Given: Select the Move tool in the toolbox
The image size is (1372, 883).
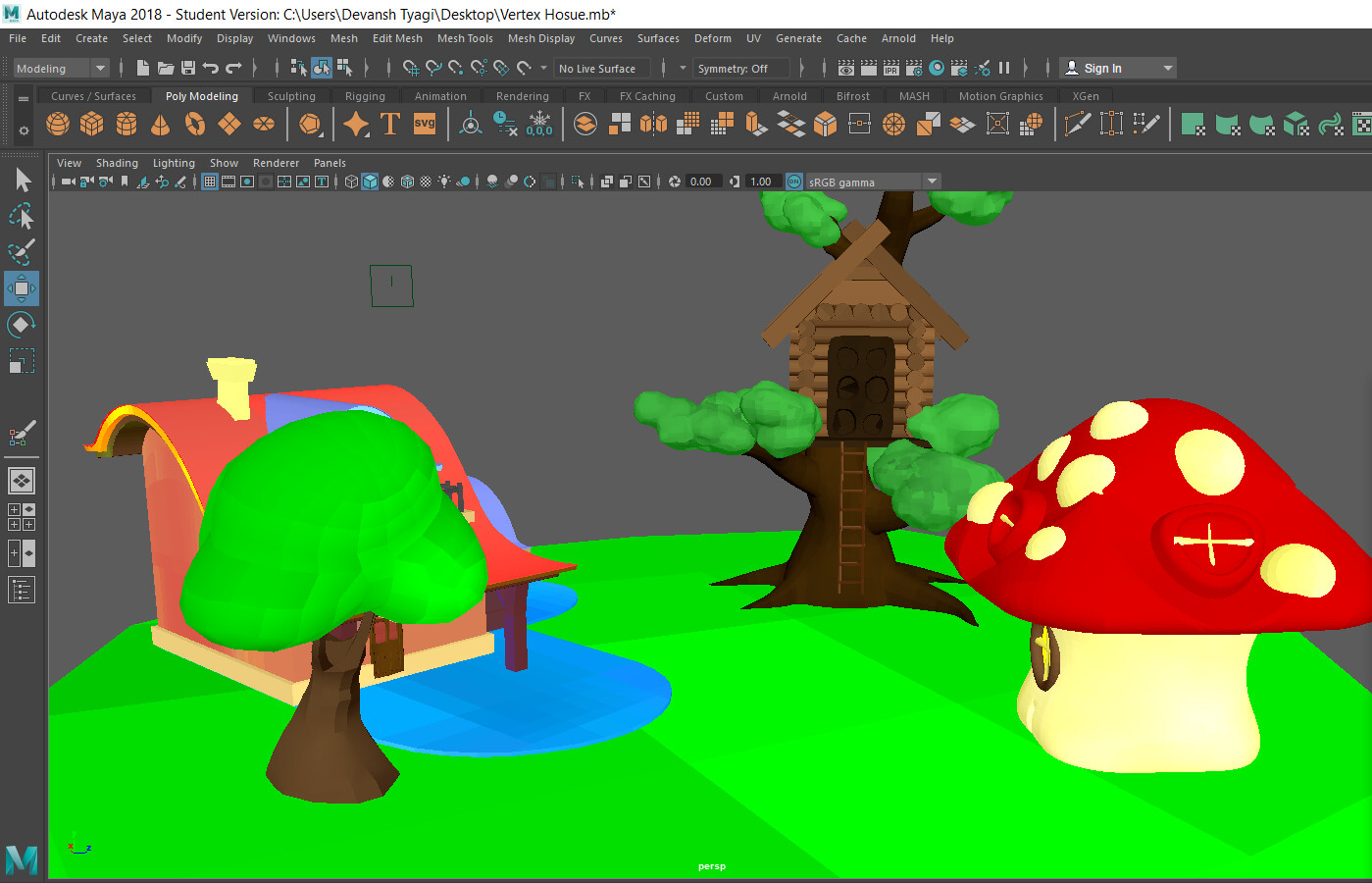Looking at the screenshot, I should [21, 288].
